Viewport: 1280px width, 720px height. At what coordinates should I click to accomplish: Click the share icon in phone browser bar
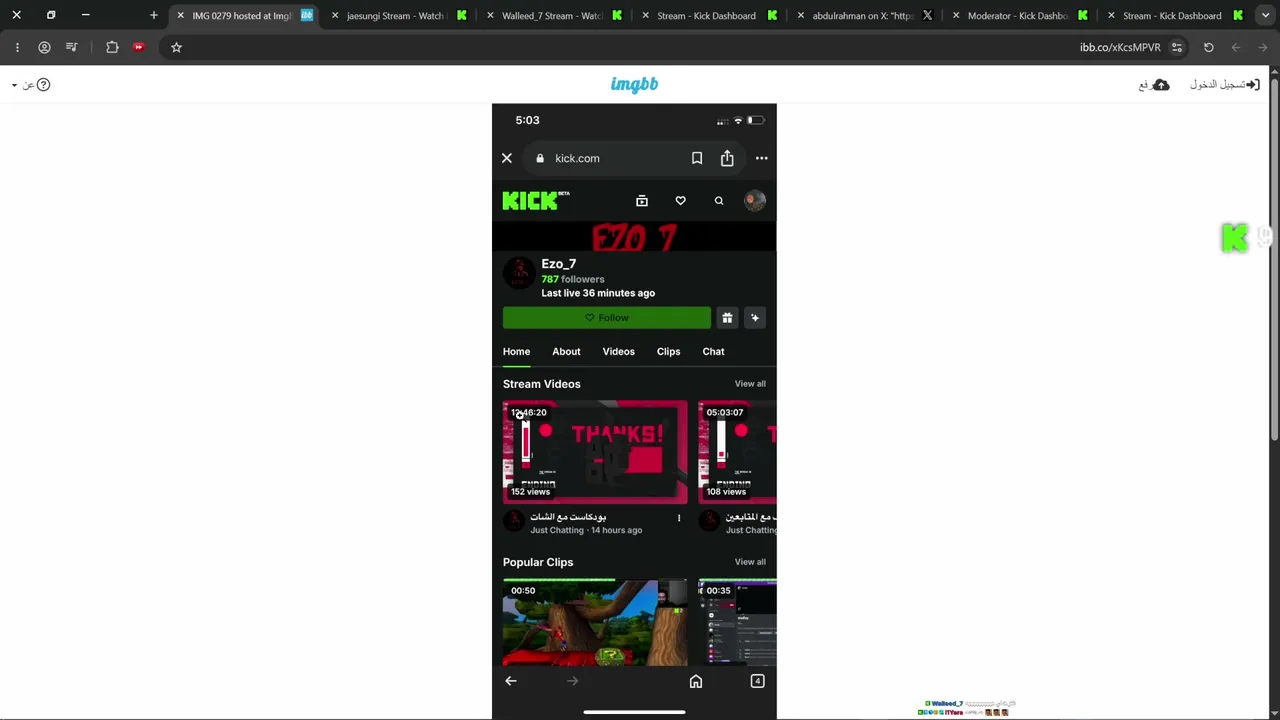(727, 158)
